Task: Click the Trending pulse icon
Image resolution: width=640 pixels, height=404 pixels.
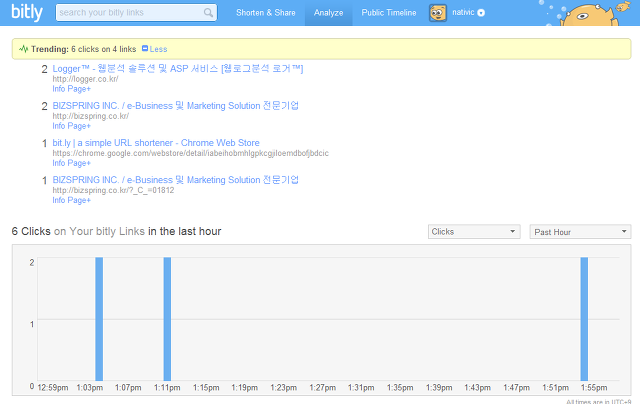Action: [x=23, y=48]
